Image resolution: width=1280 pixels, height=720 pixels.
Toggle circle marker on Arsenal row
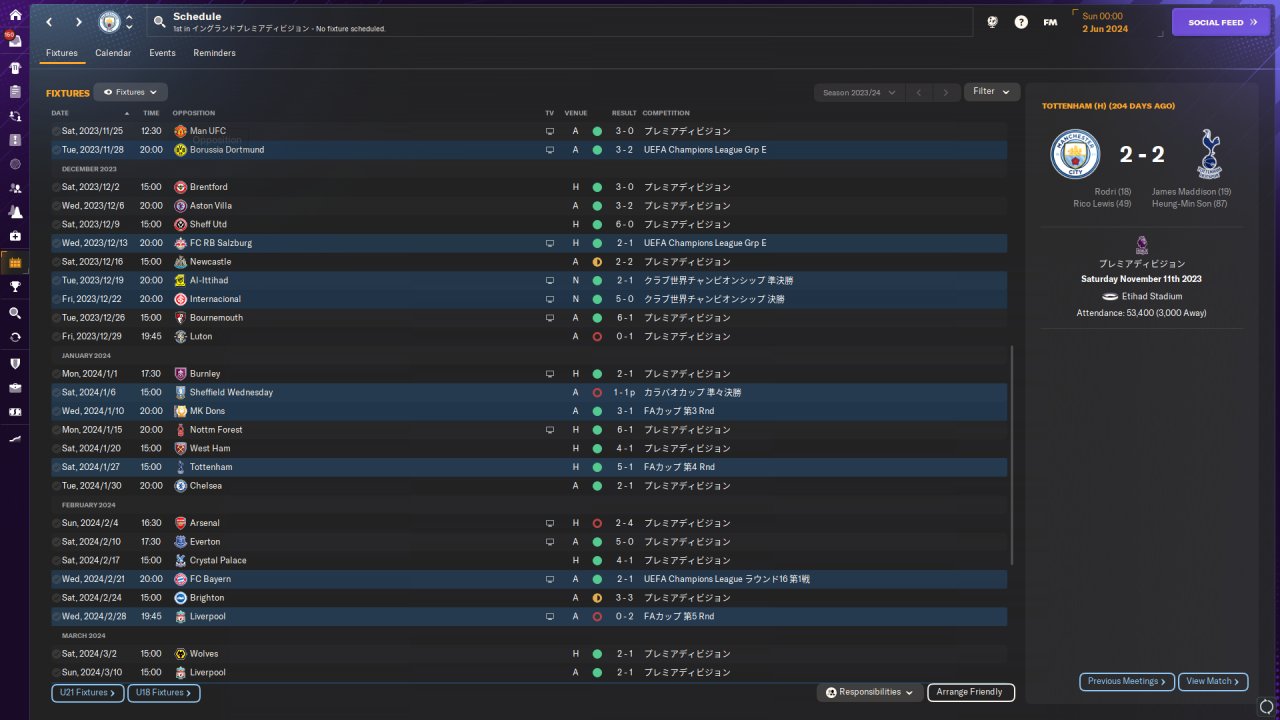[x=56, y=523]
